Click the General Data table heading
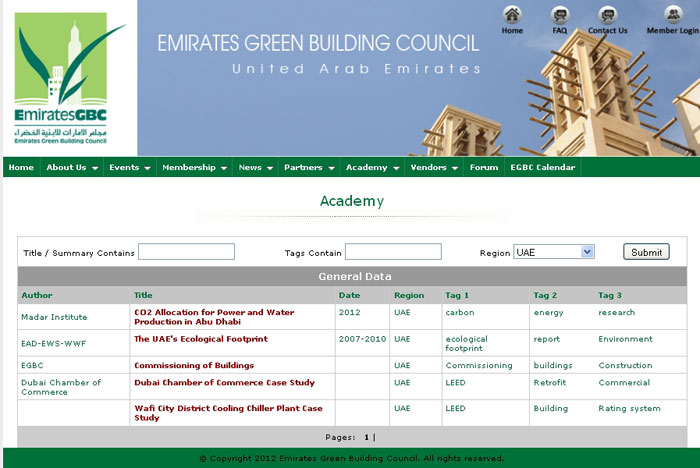 point(354,276)
